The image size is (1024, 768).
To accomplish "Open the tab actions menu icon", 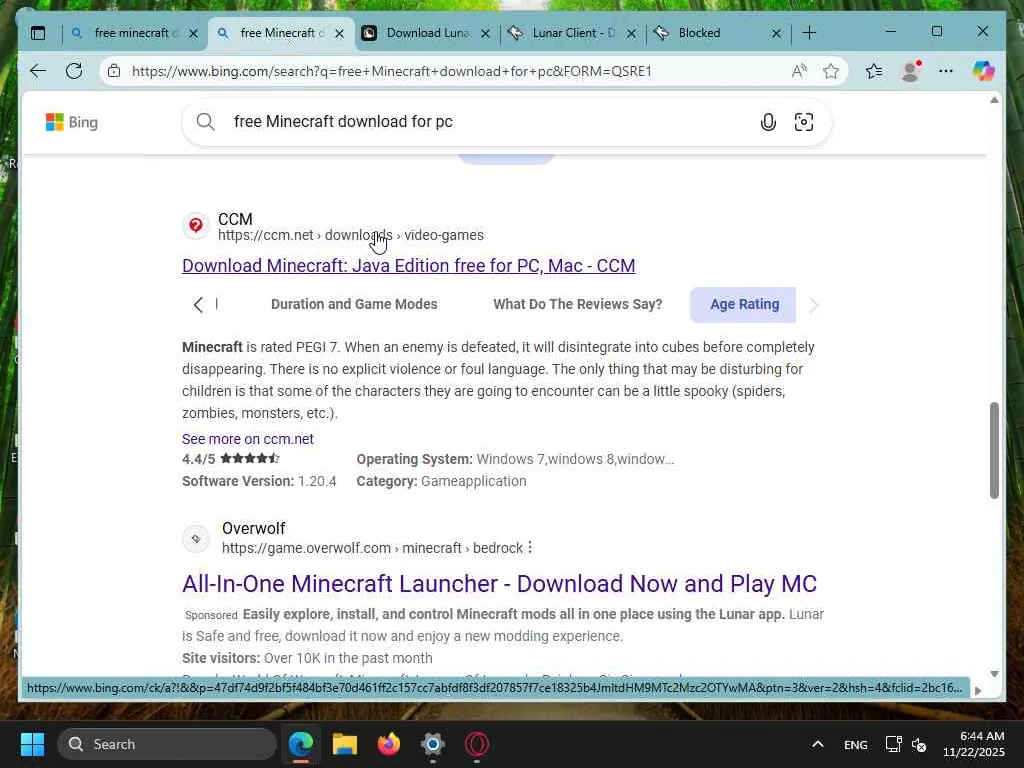I will tap(38, 33).
